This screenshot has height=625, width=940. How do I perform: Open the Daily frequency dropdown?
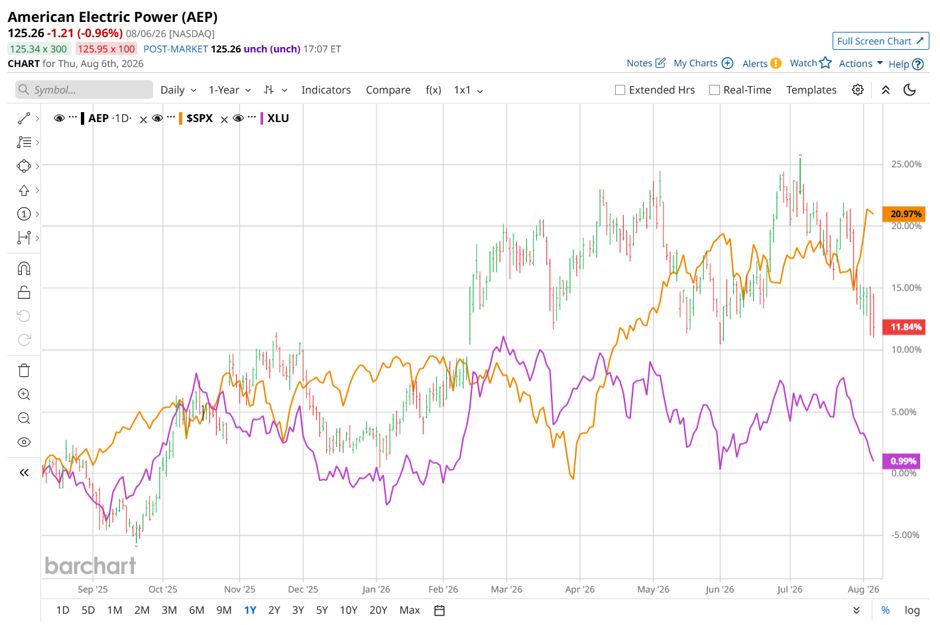click(179, 90)
